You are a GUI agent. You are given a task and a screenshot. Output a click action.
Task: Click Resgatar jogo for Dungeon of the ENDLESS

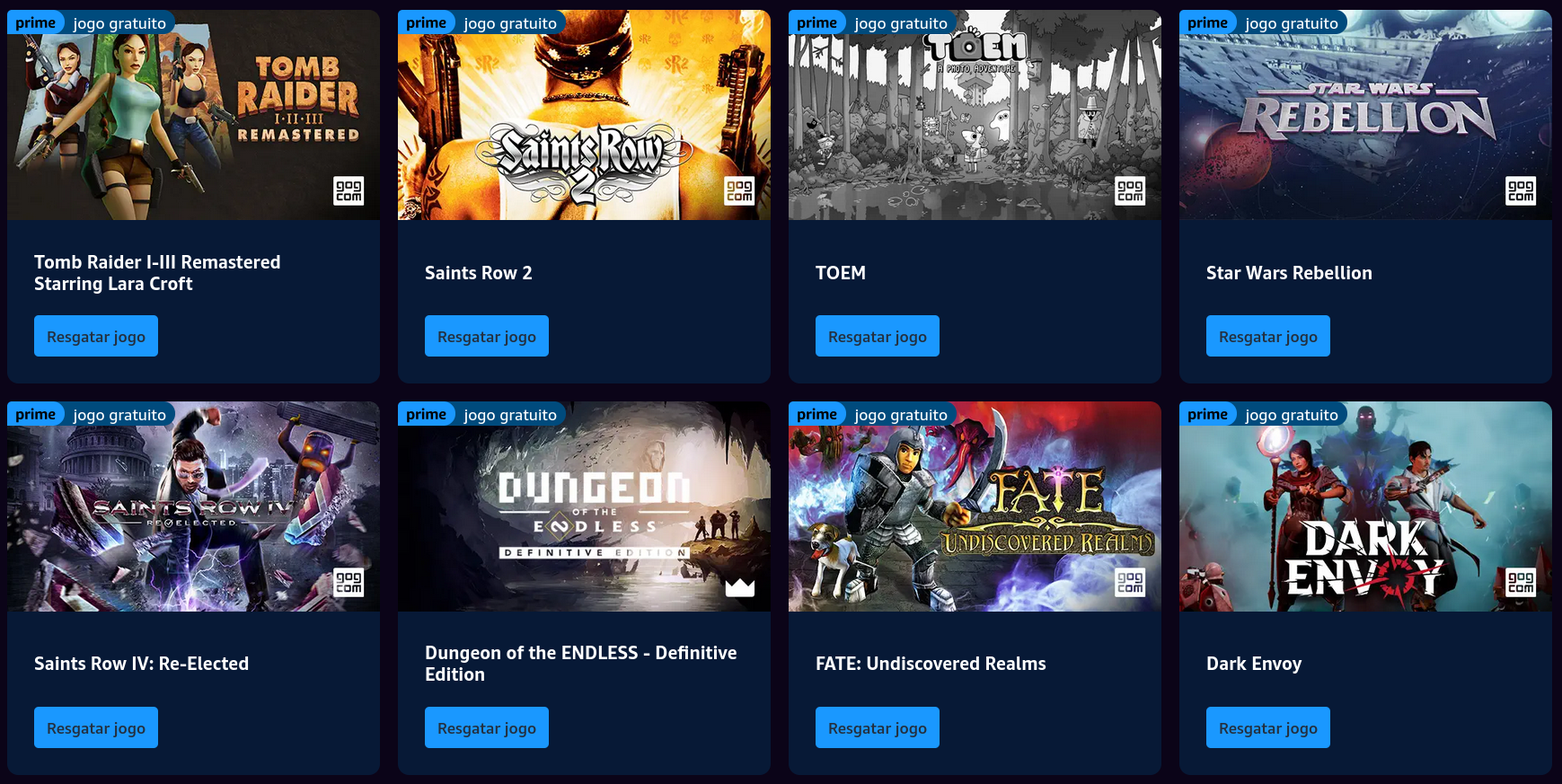pos(487,727)
